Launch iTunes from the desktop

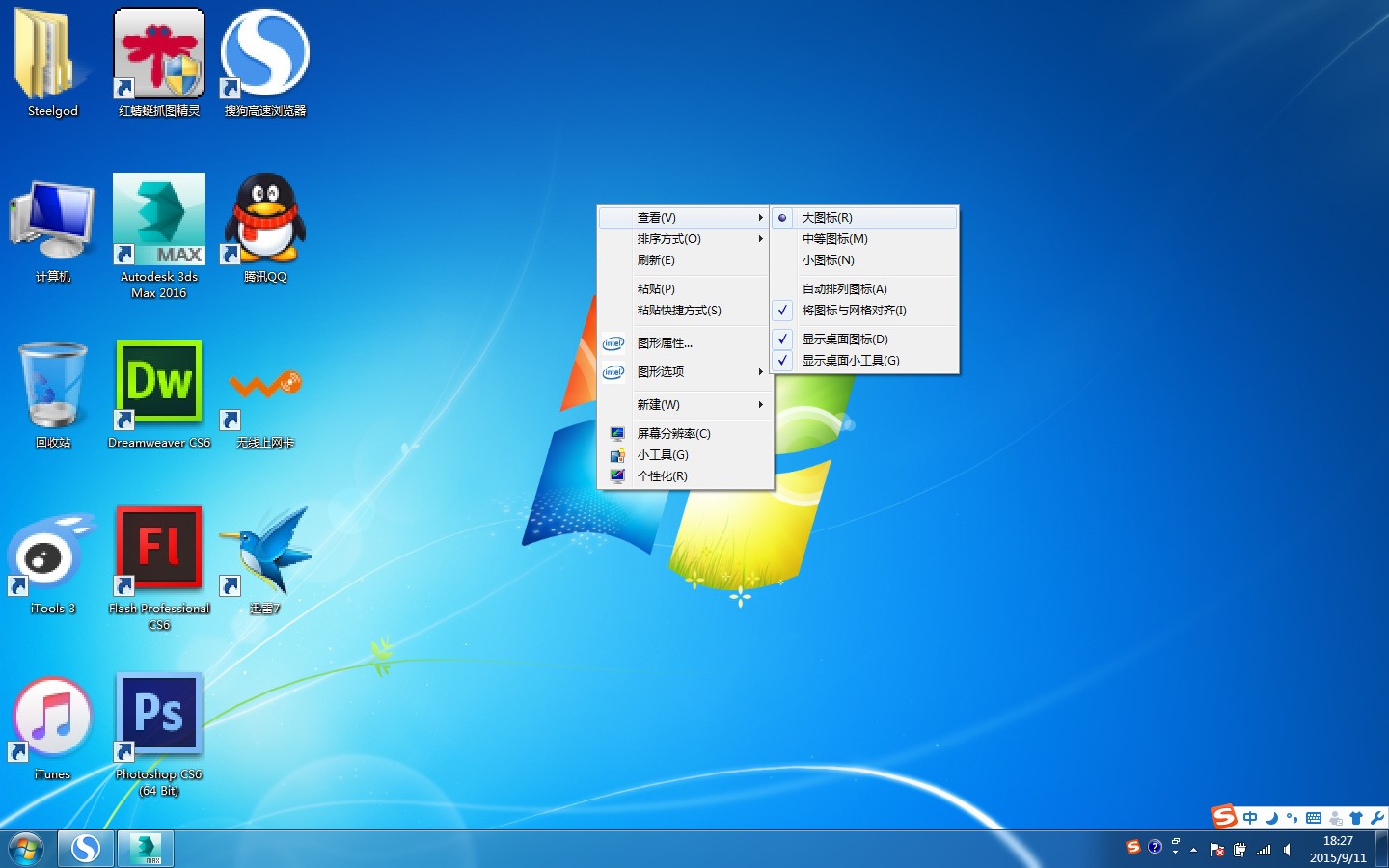[51, 715]
